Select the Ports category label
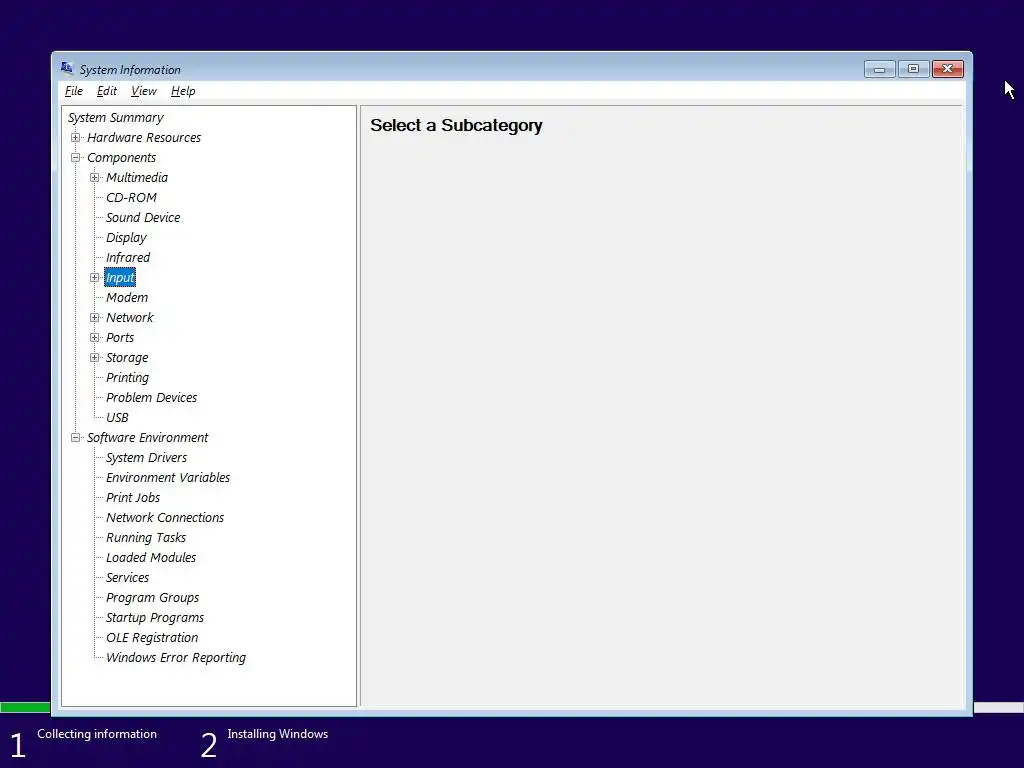The image size is (1024, 768). pos(120,338)
